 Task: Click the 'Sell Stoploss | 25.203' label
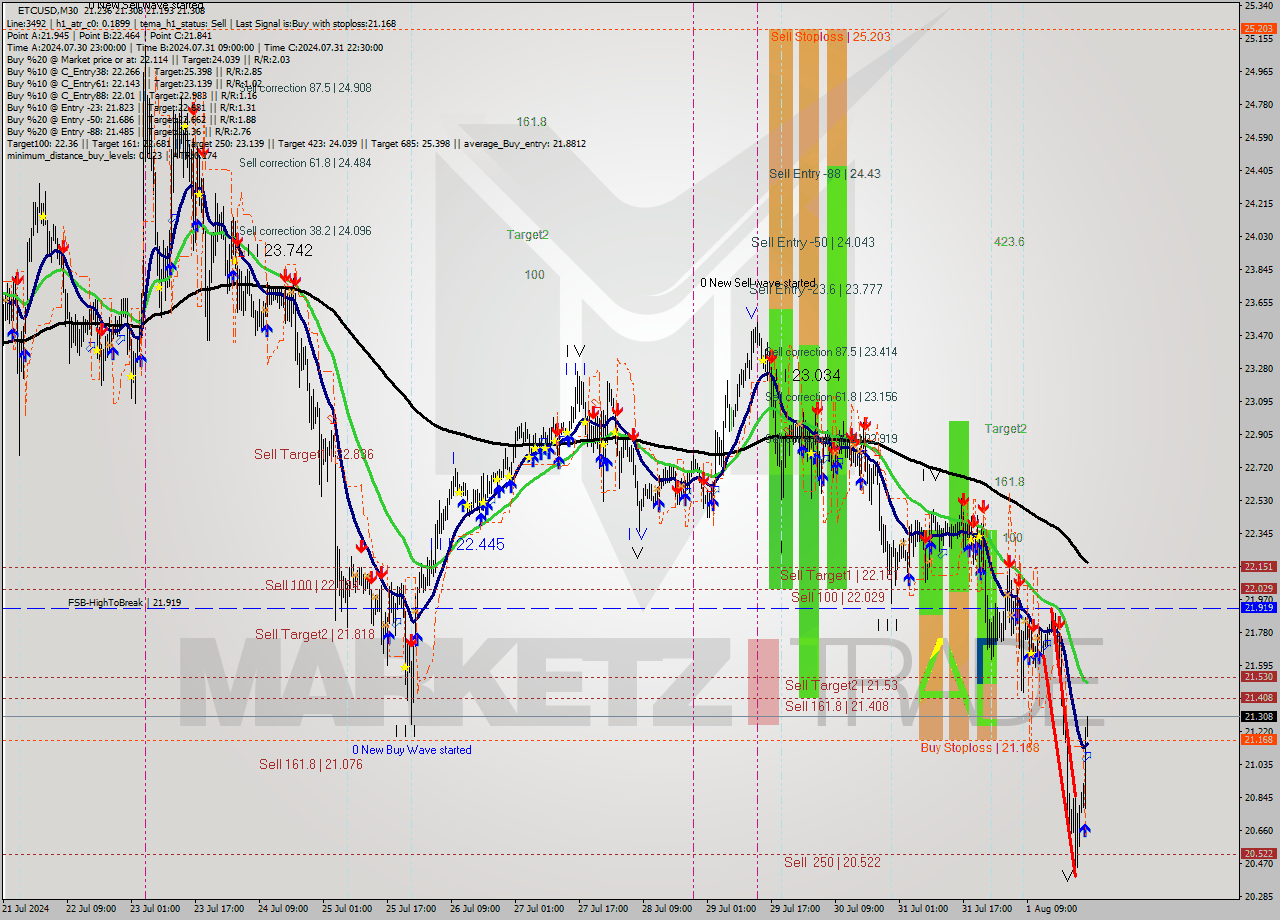830,37
